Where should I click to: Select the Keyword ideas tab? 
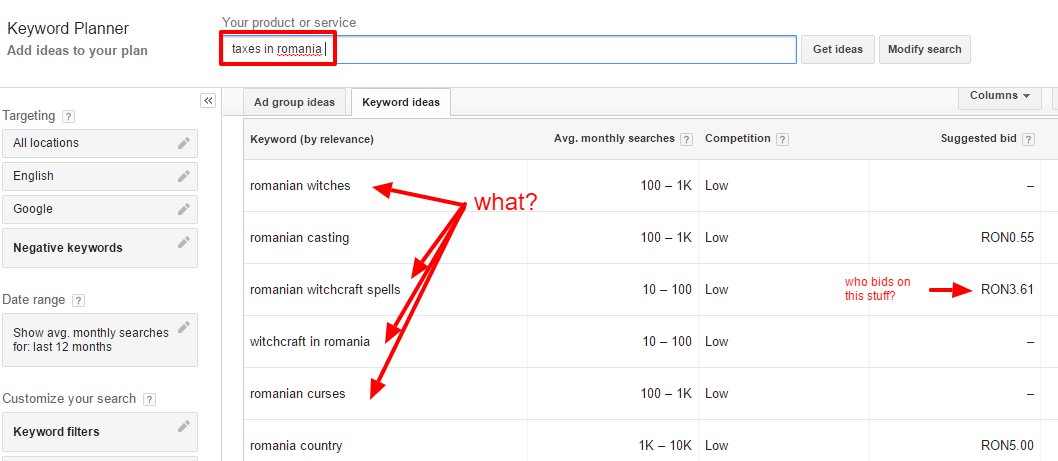coord(401,103)
